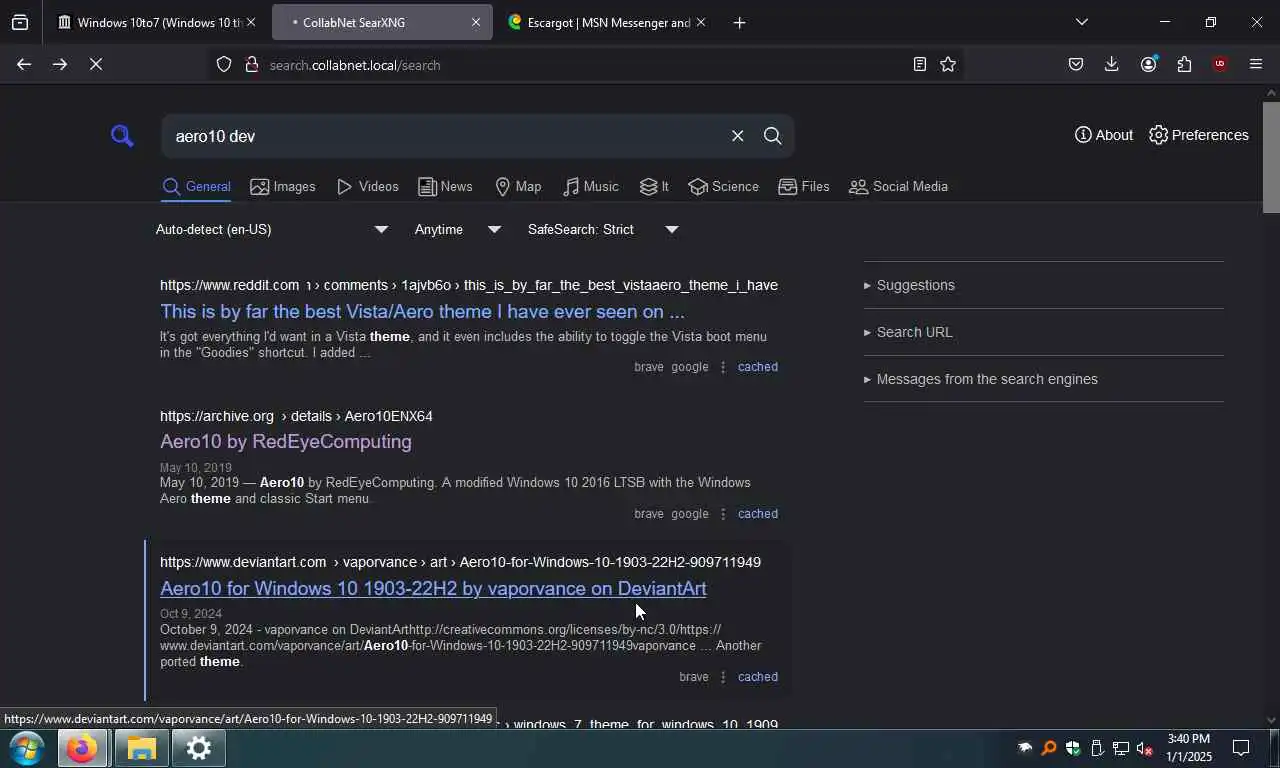Click the muted volume tray icon
Image resolution: width=1280 pixels, height=768 pixels.
[1145, 748]
